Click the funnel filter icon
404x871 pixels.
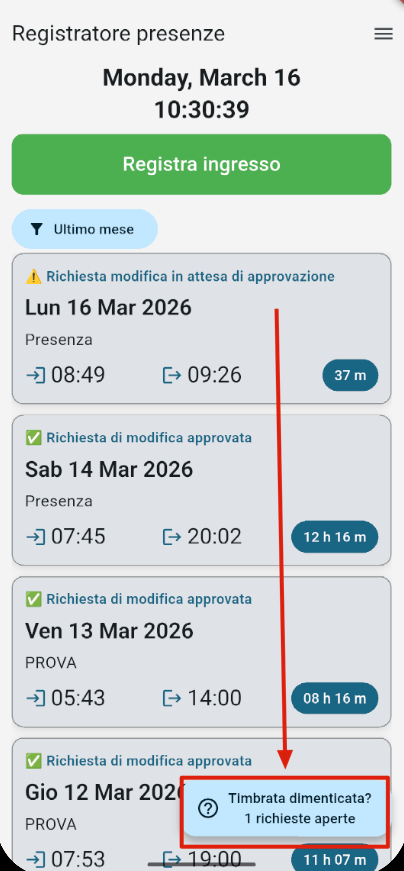click(x=37, y=229)
